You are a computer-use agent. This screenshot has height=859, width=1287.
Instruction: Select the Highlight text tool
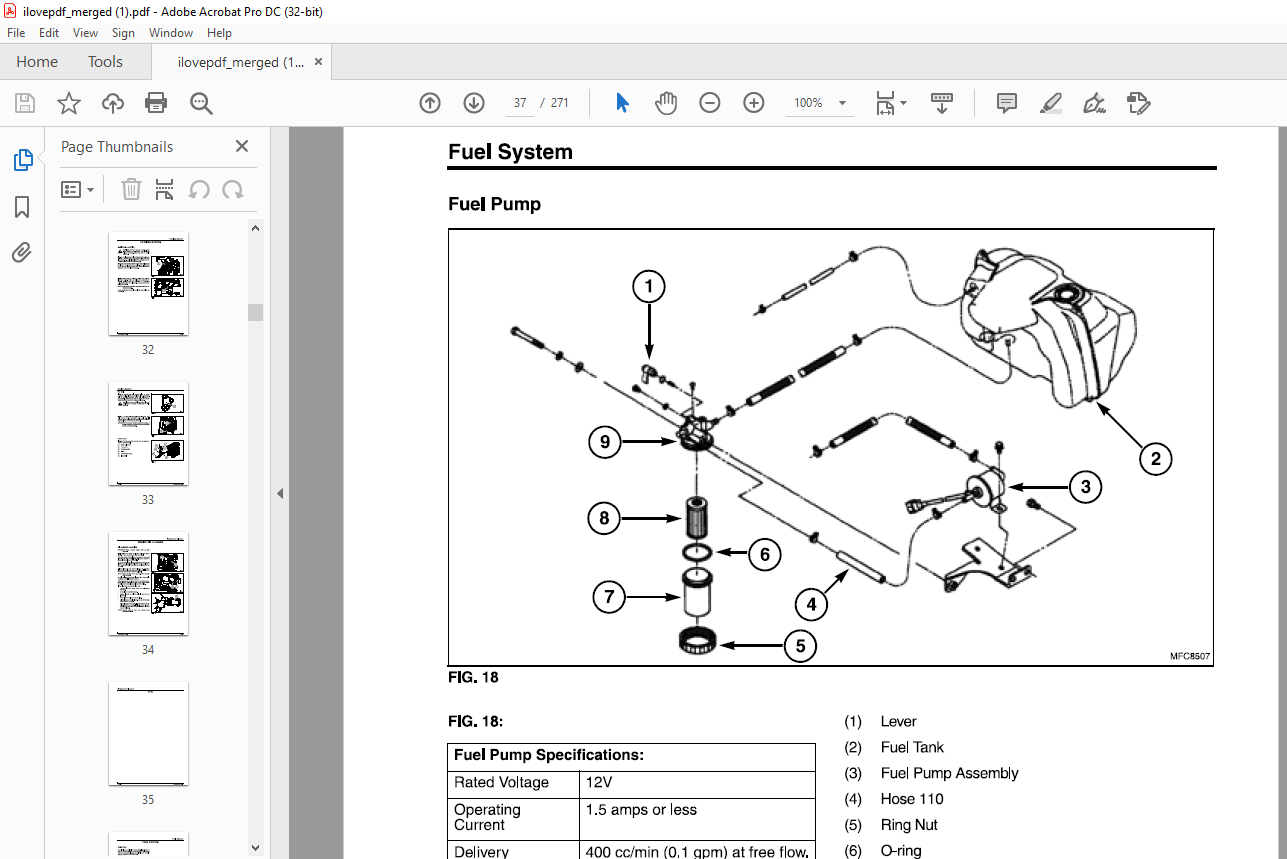(1050, 103)
